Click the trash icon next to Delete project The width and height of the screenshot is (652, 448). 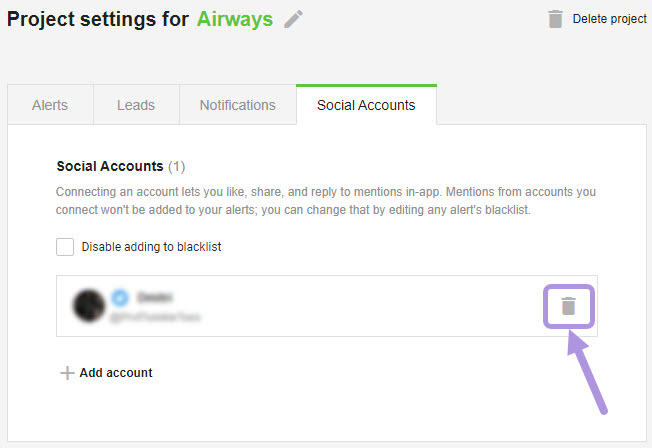(555, 19)
